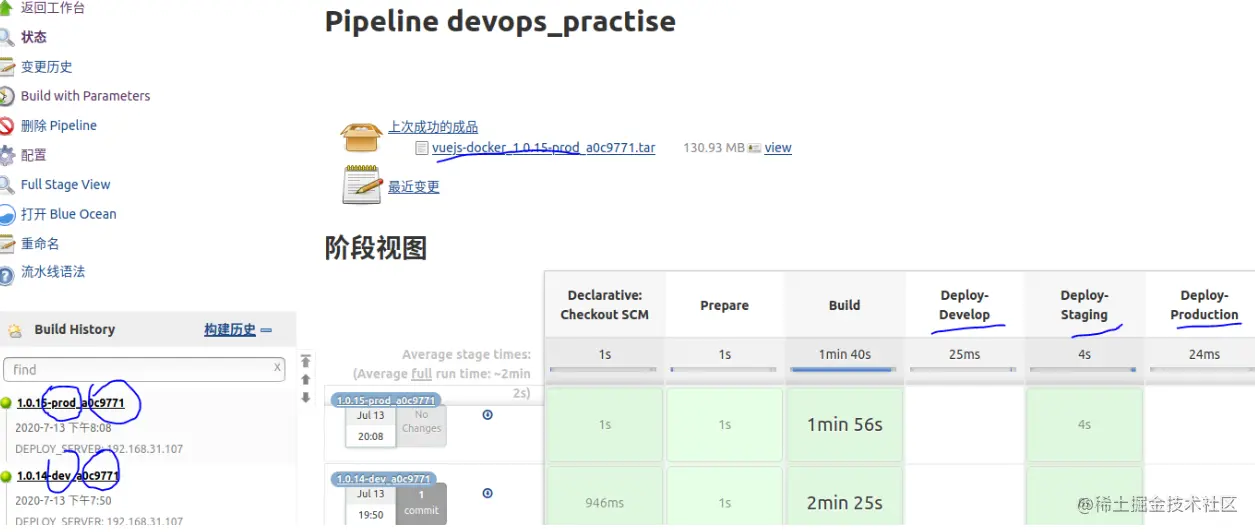The height and width of the screenshot is (532, 1255).
Task: Open 流水线语法 link
Action: point(53,272)
